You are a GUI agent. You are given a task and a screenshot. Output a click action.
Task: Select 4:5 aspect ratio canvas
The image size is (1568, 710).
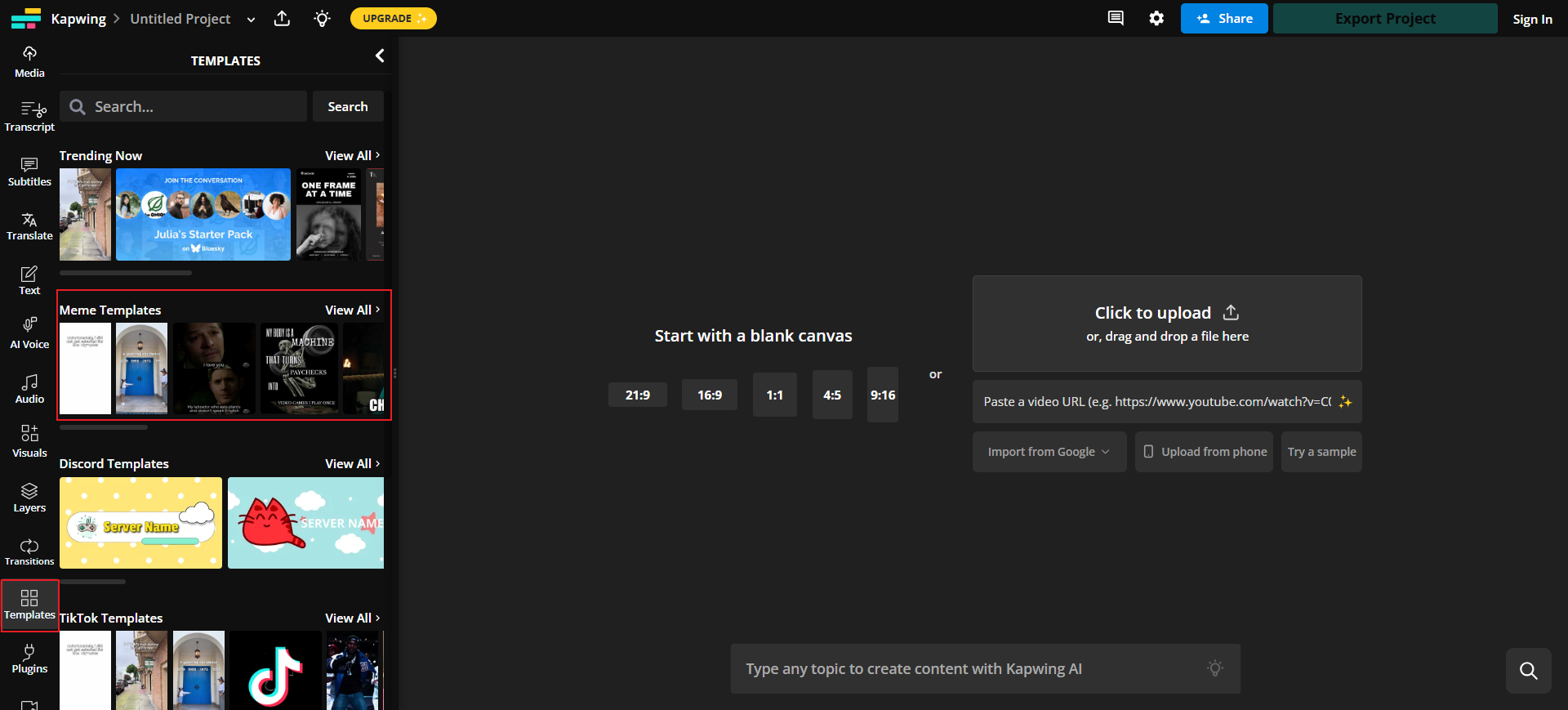[x=832, y=395]
